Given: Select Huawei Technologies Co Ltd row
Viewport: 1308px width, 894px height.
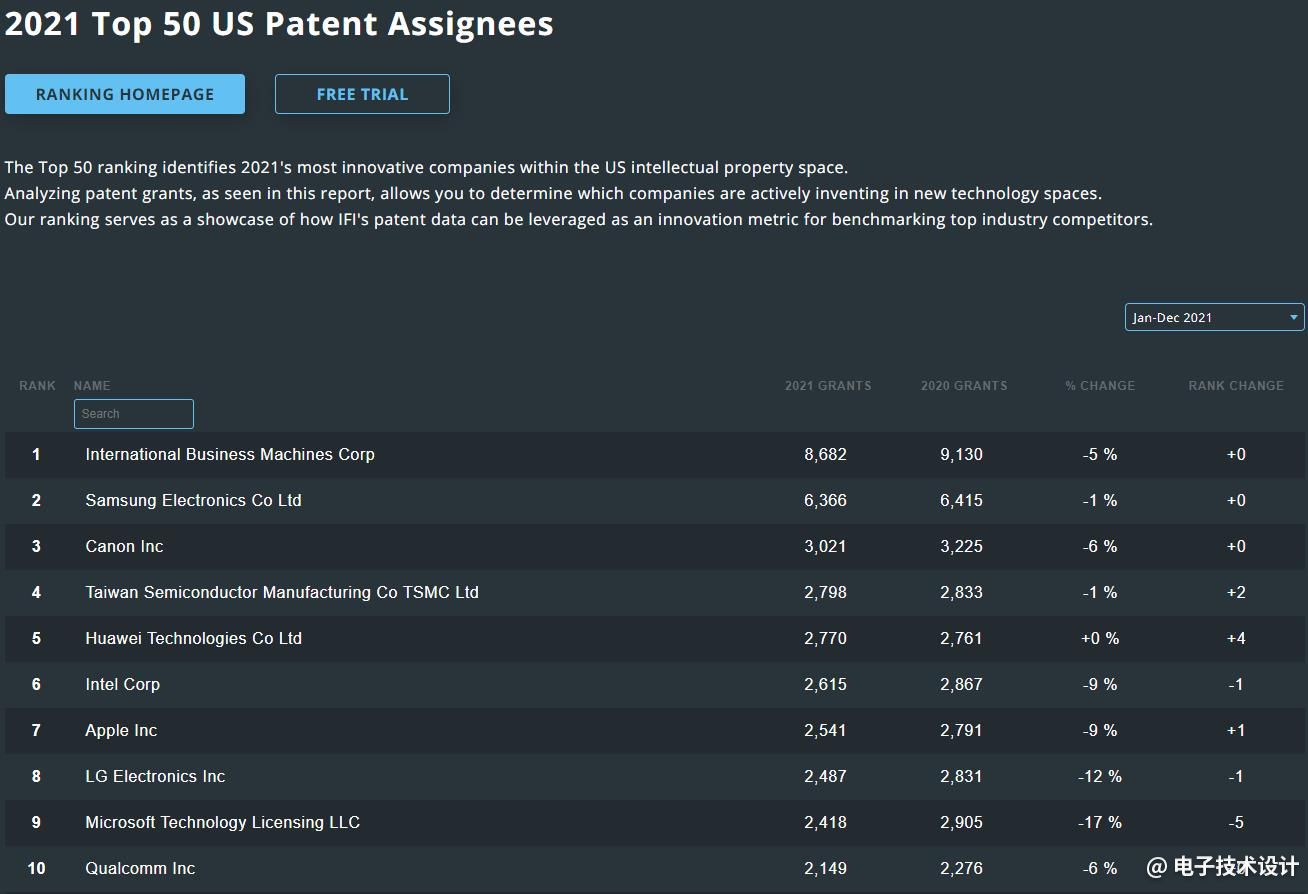Looking at the screenshot, I should (x=193, y=639).
